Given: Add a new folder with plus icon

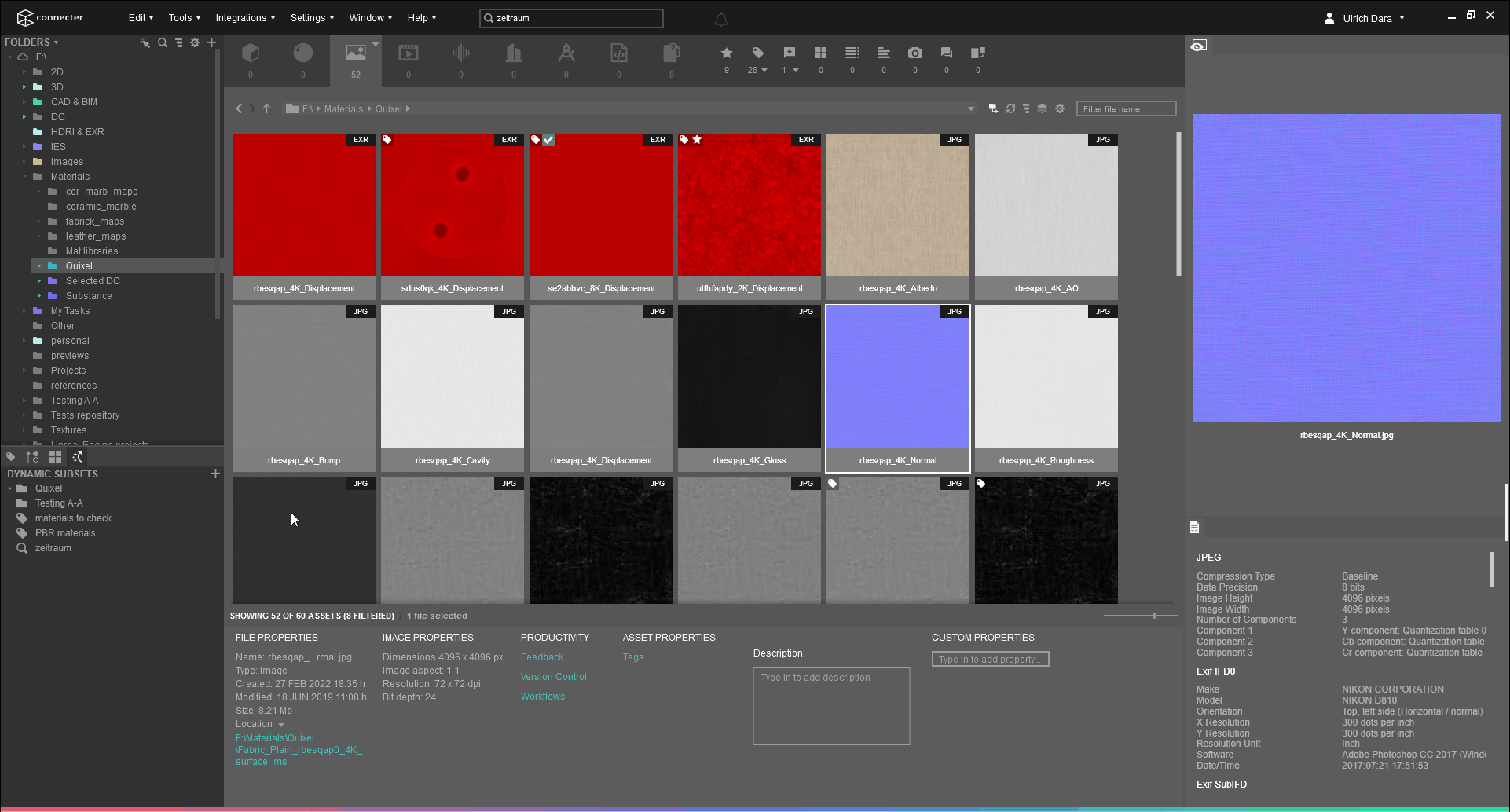Looking at the screenshot, I should 211,42.
